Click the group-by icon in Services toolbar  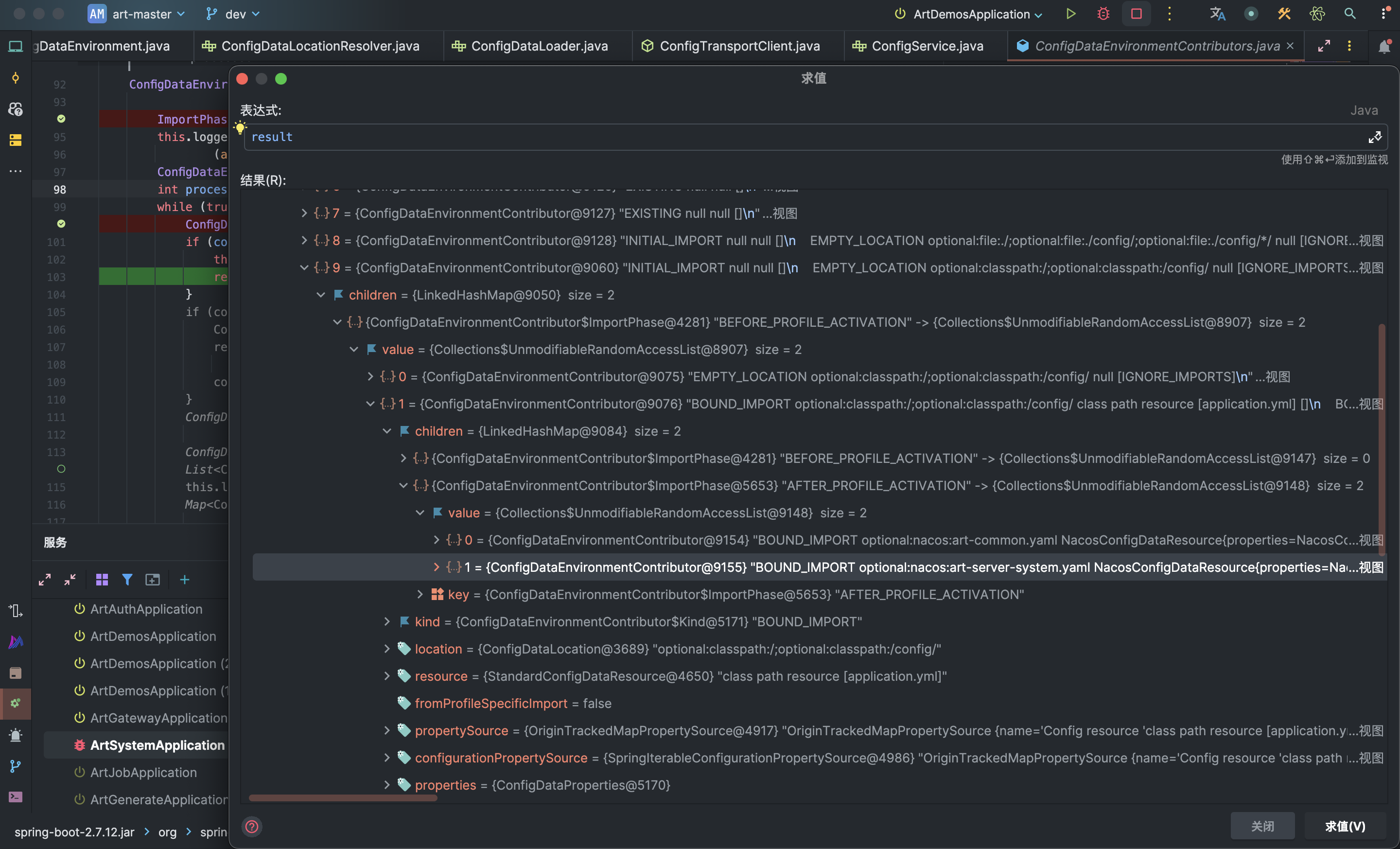click(102, 580)
